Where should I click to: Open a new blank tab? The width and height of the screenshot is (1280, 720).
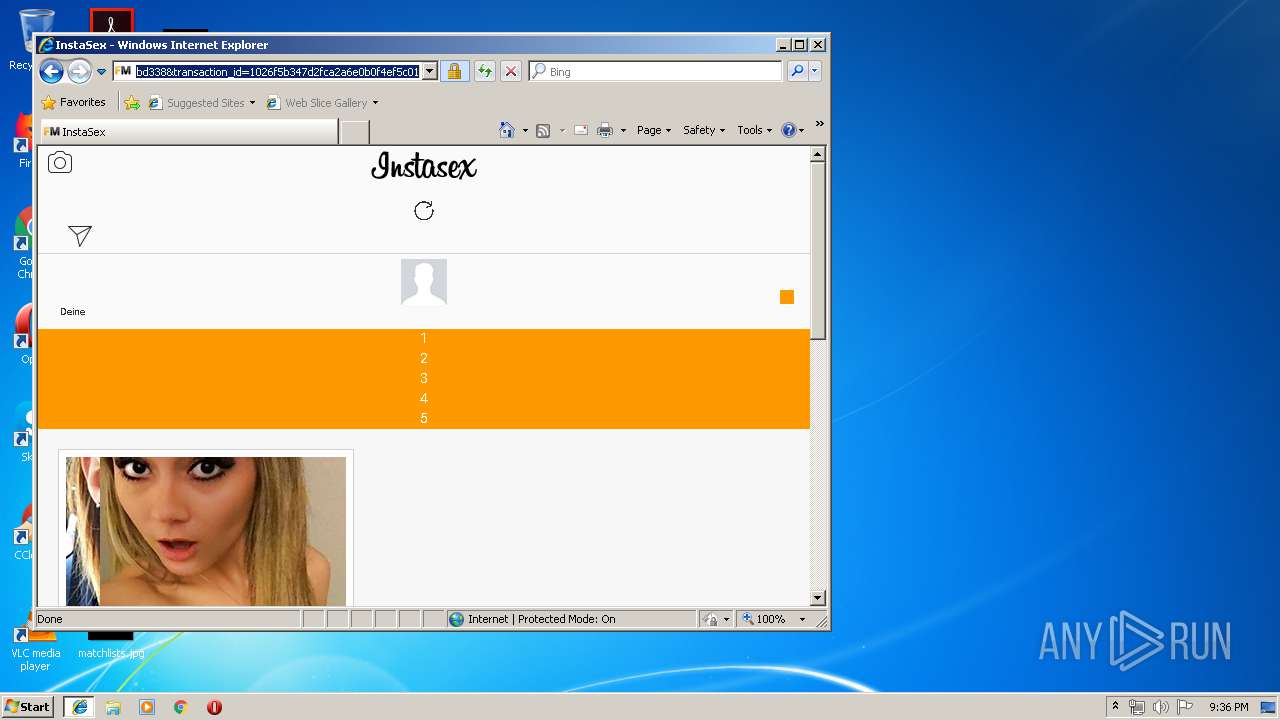(355, 132)
